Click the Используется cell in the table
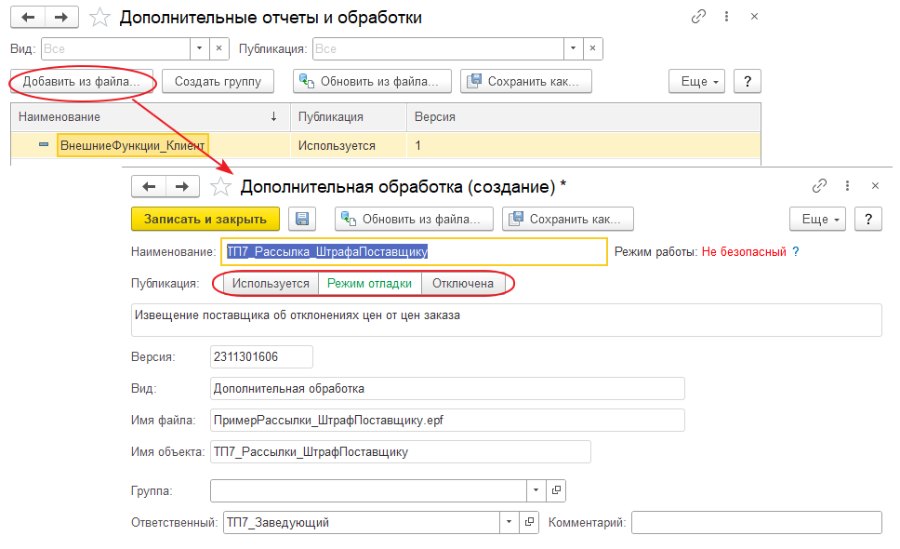The height and width of the screenshot is (549, 900). pyautogui.click(x=348, y=145)
